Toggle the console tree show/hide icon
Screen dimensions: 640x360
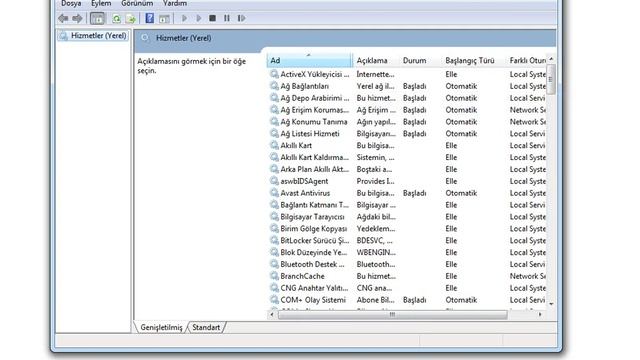pos(97,18)
